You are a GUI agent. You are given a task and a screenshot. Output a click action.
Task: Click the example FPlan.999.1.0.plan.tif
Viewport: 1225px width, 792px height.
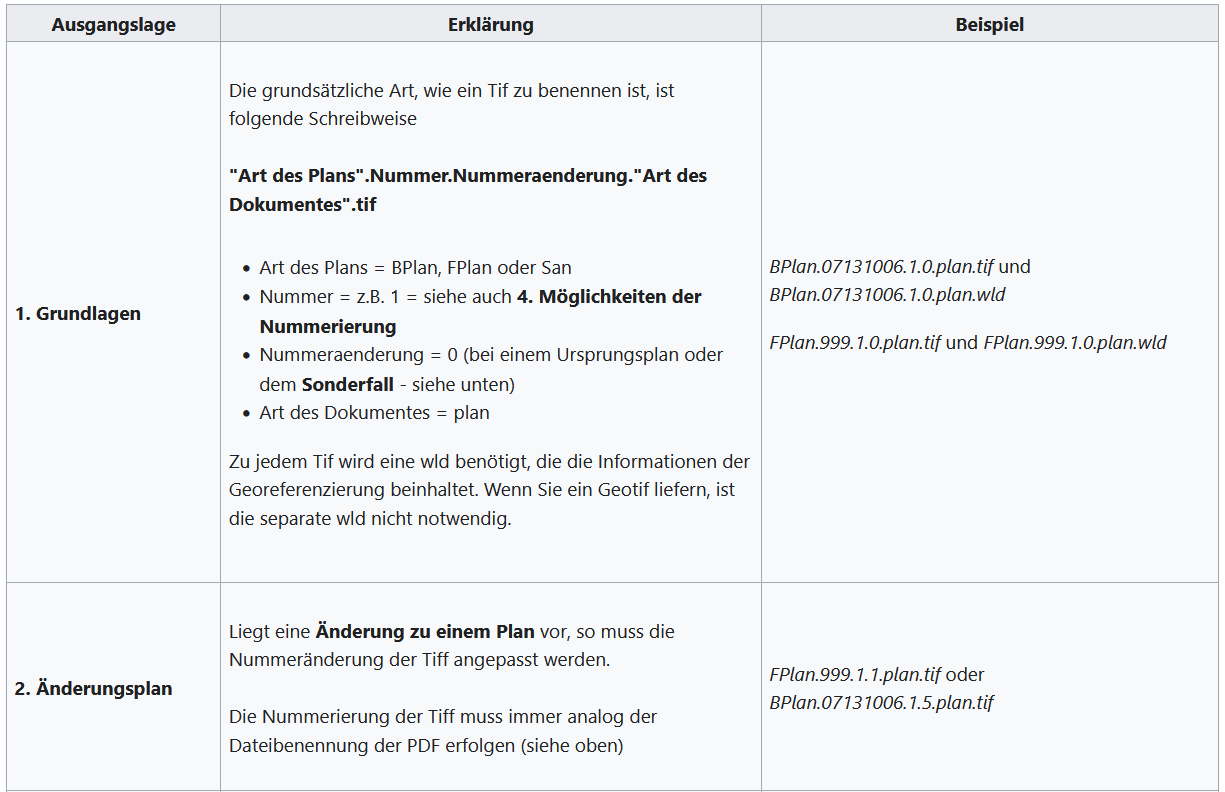(855, 342)
